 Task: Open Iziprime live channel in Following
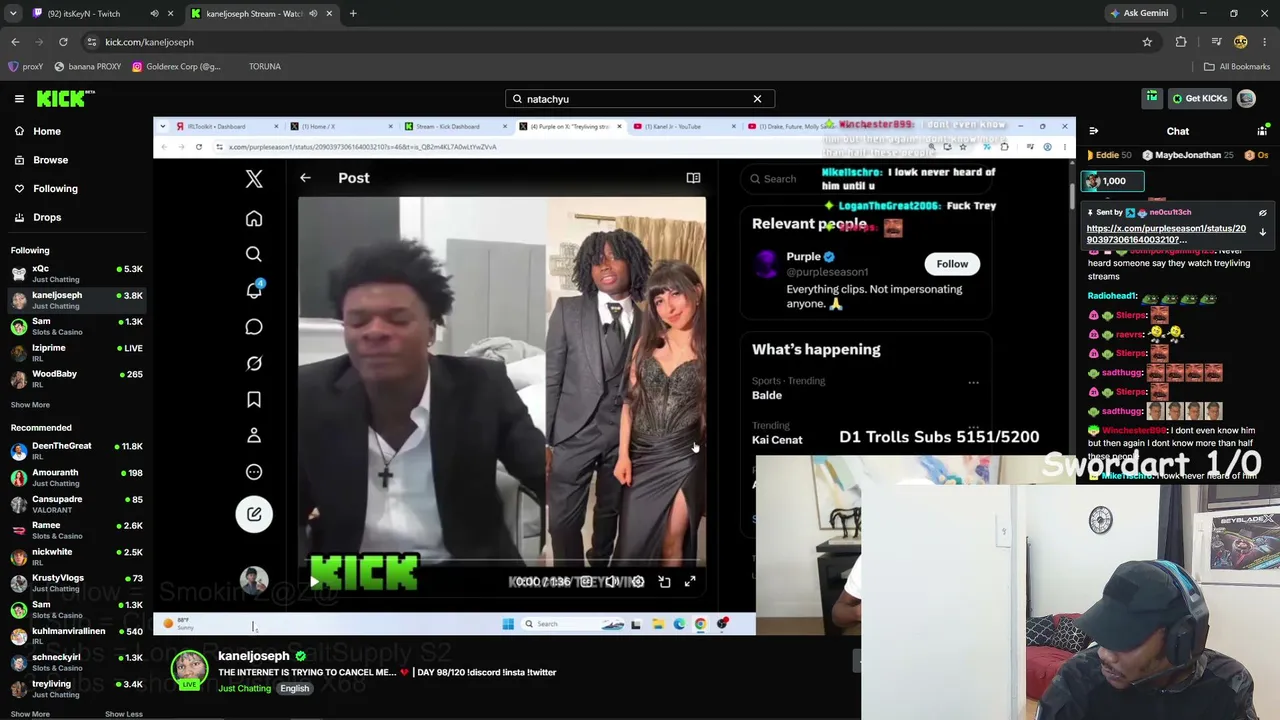76,353
